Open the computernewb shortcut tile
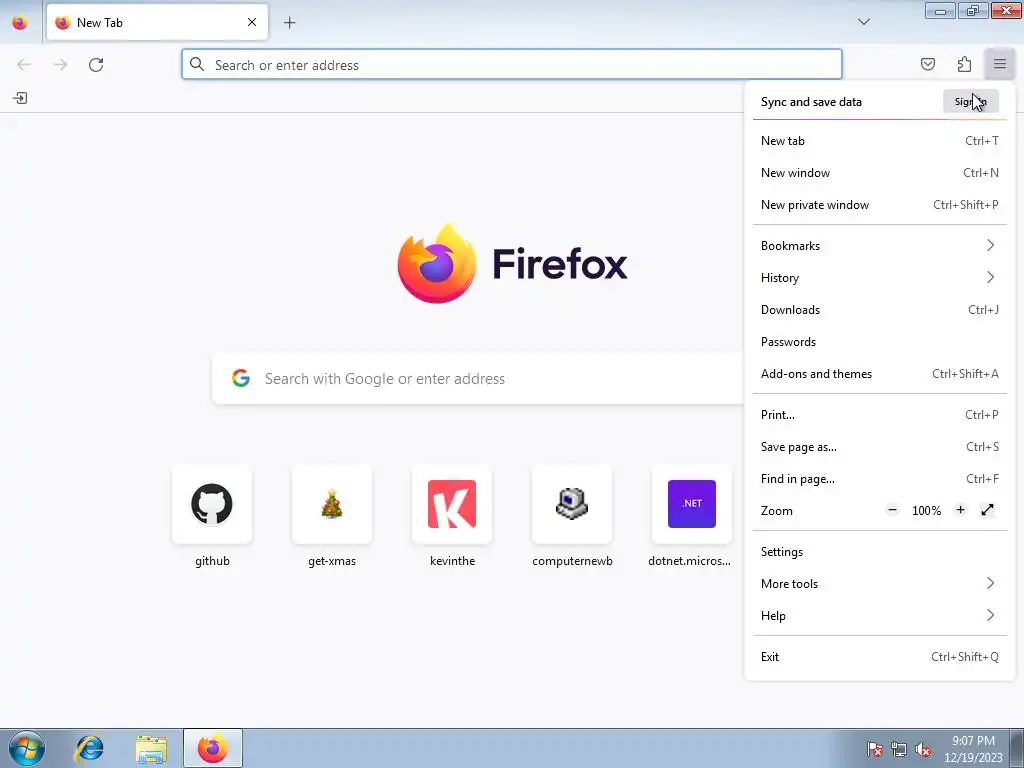 [572, 515]
